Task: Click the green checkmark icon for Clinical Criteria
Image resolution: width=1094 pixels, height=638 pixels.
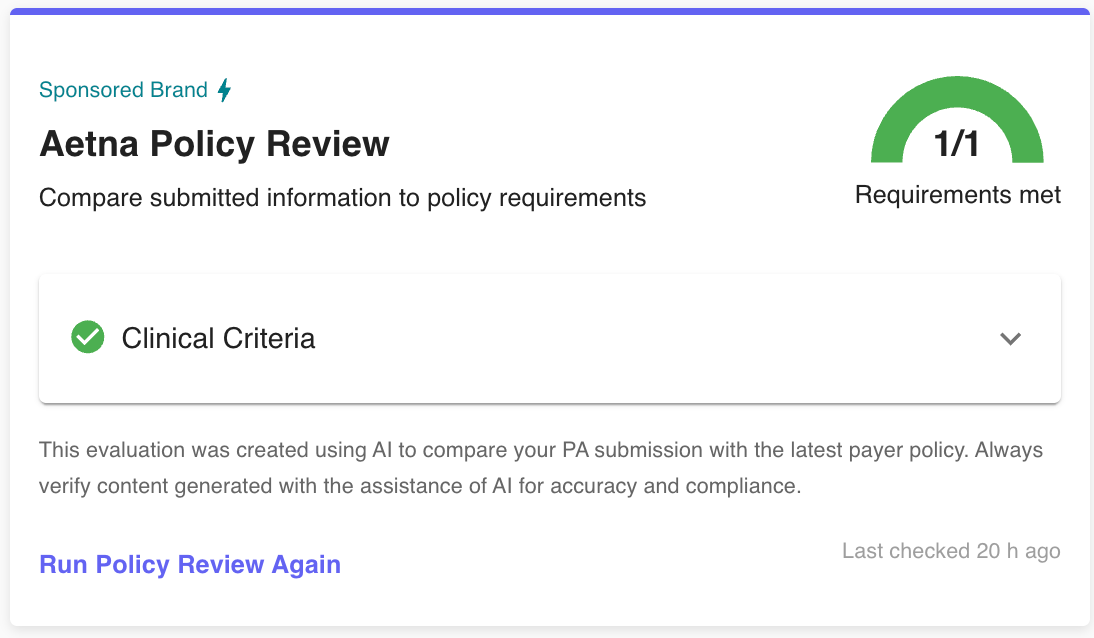Action: [x=88, y=337]
